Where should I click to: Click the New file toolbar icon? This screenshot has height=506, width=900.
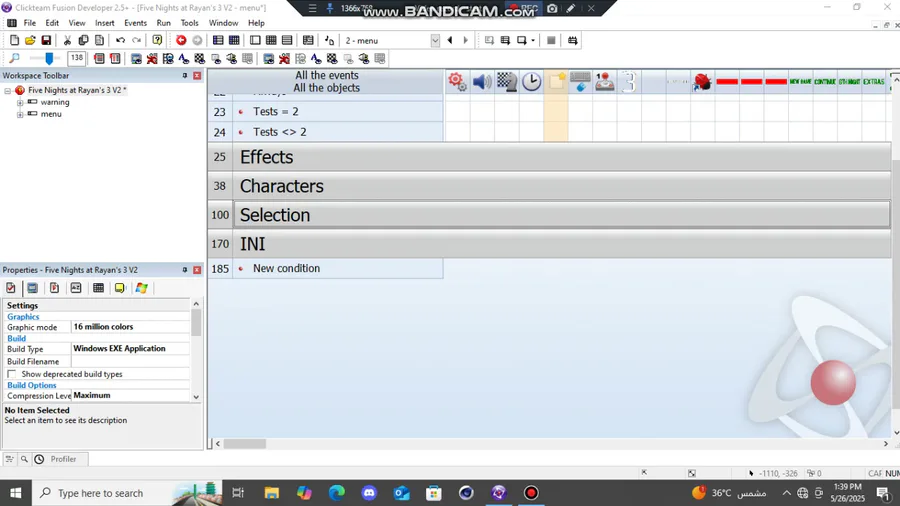14,40
